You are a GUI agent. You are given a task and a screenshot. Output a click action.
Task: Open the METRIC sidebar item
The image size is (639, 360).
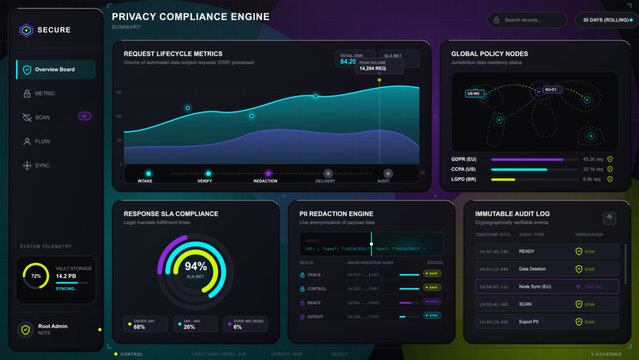tap(56, 93)
